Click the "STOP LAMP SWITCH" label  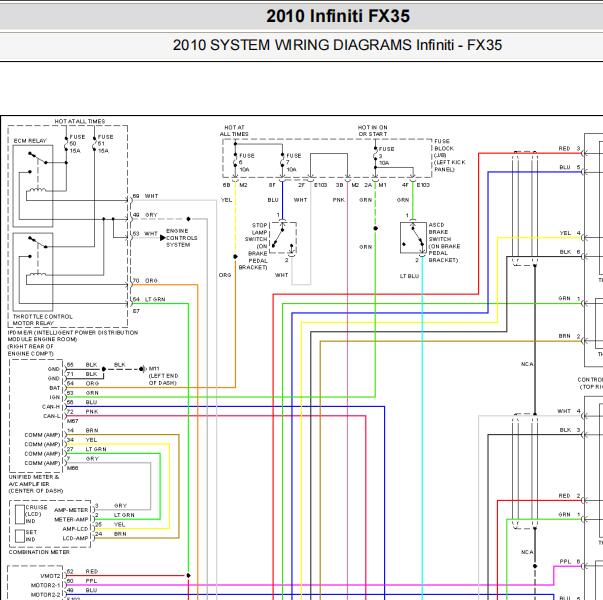click(256, 232)
